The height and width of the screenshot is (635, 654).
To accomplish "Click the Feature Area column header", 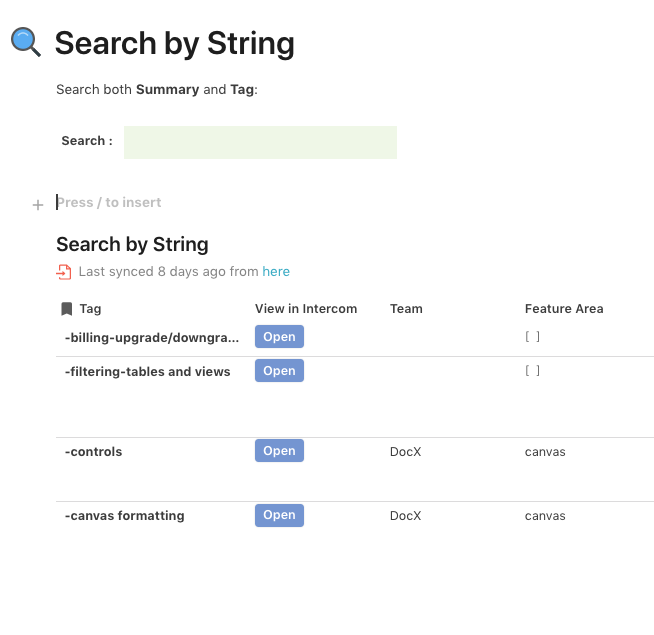I will 564,309.
